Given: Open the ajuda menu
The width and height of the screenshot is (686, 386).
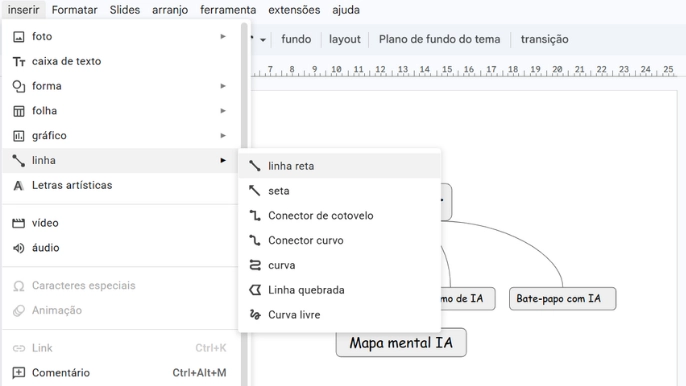Looking at the screenshot, I should click(346, 10).
